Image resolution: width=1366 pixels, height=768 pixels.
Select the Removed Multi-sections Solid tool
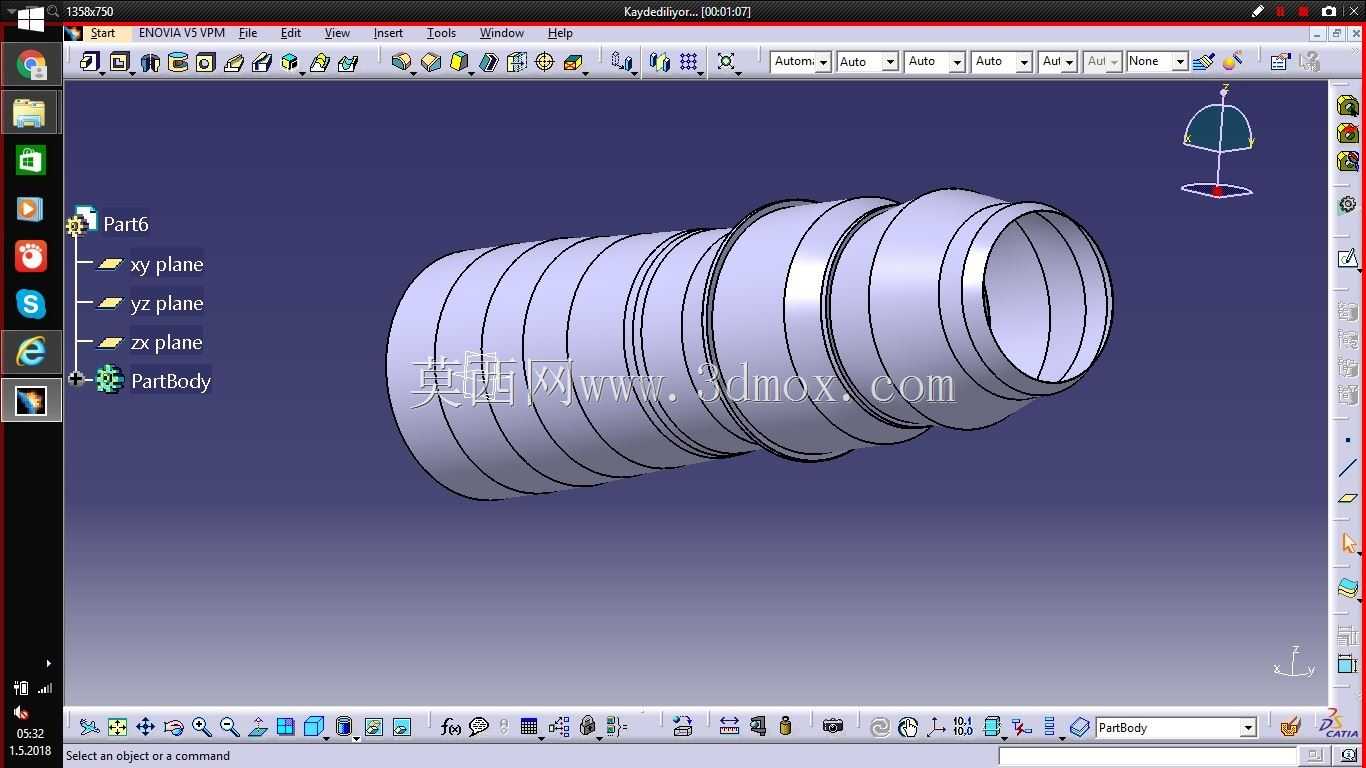pyautogui.click(x=348, y=62)
